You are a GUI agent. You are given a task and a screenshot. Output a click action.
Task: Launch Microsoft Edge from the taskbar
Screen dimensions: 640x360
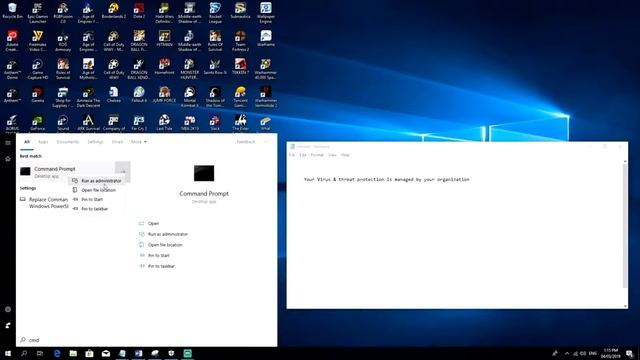(x=57, y=353)
